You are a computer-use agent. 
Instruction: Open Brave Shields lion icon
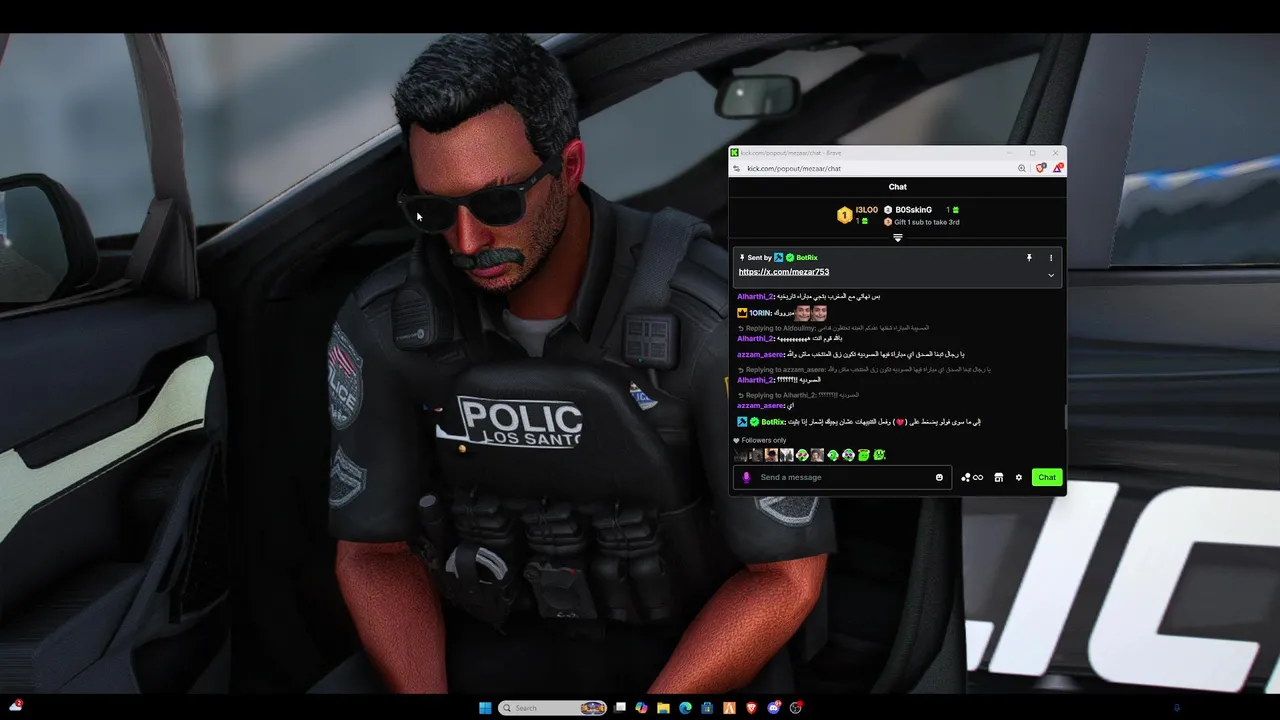(1040, 168)
